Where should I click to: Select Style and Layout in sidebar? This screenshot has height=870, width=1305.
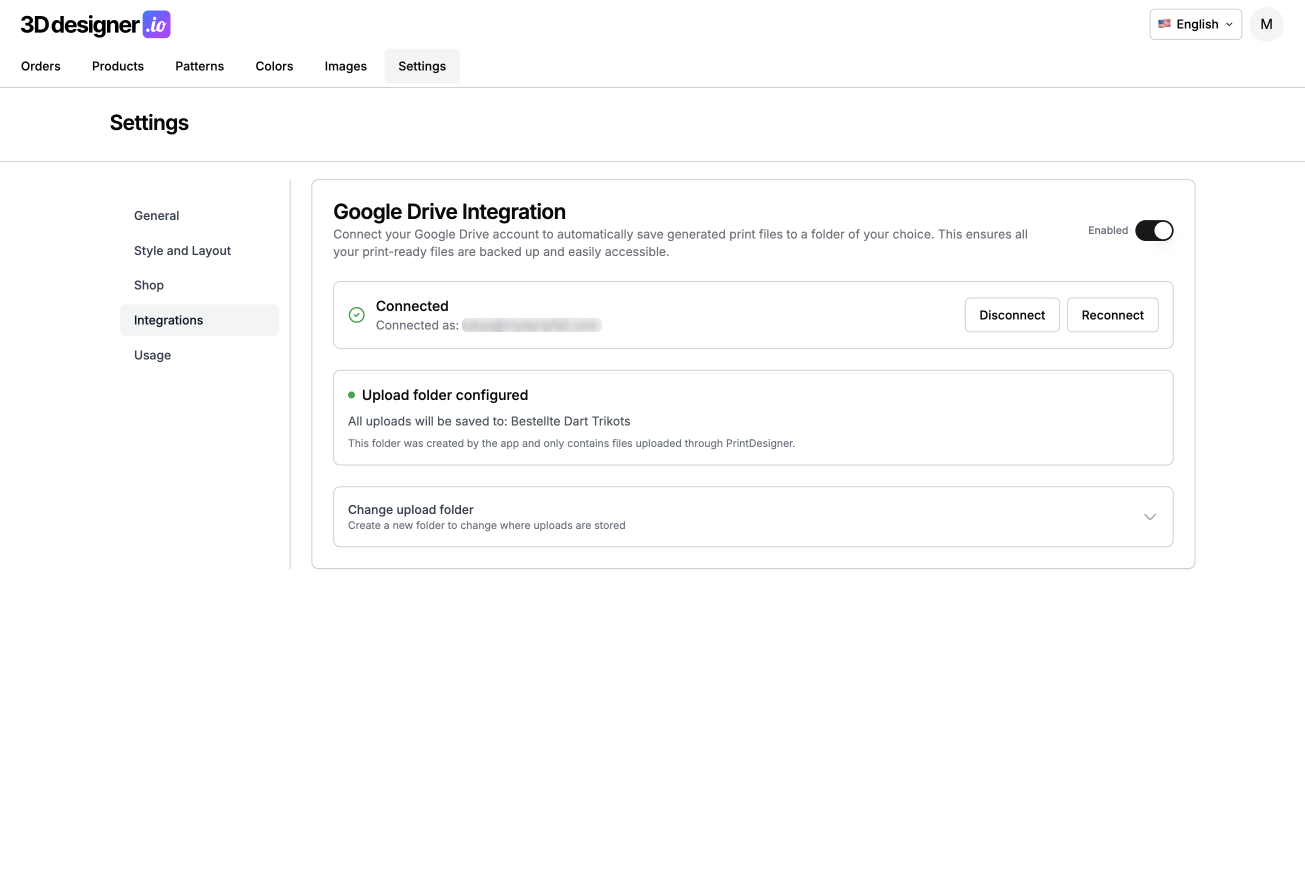182,251
